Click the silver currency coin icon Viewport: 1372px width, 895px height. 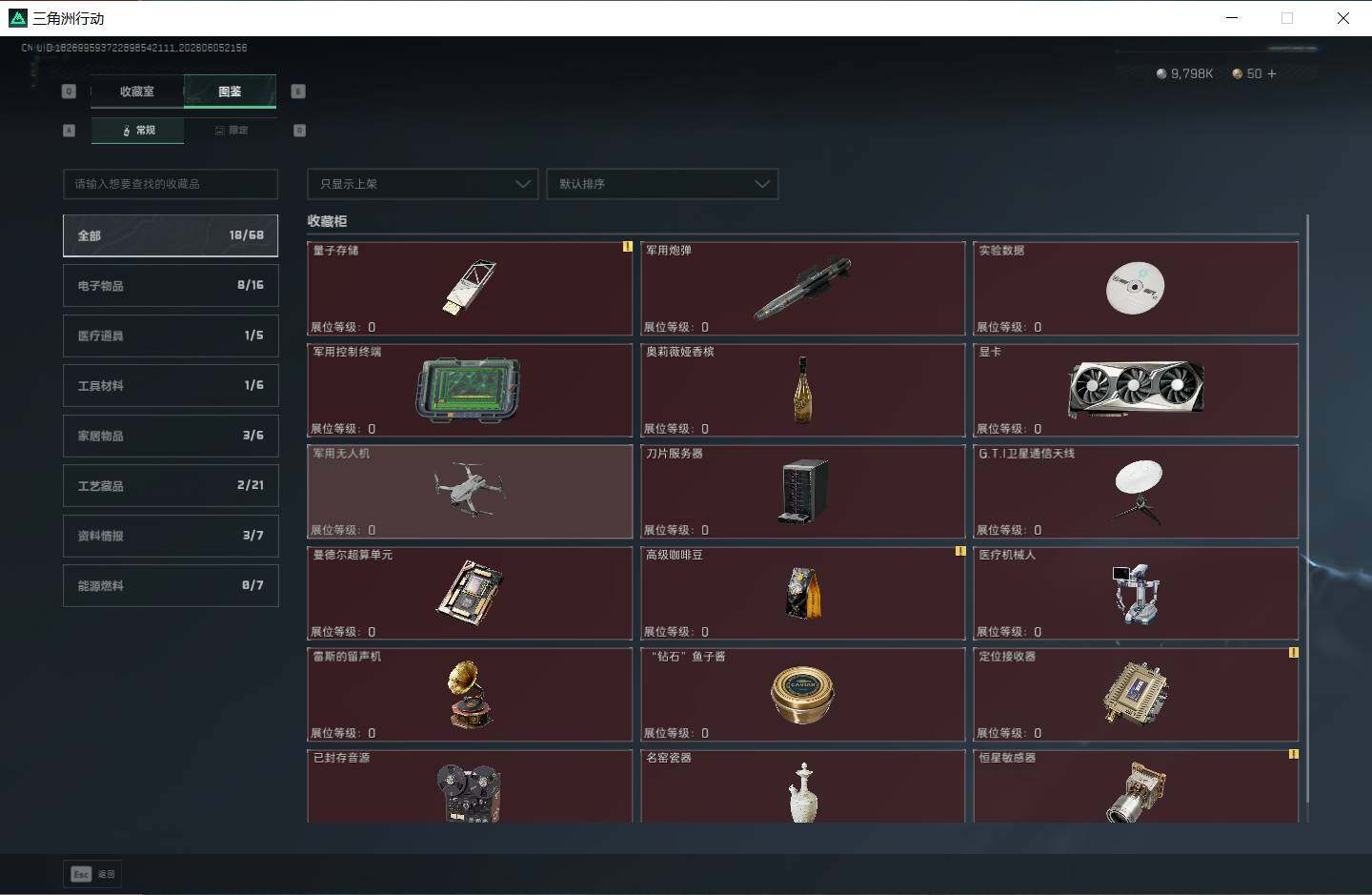click(1161, 73)
